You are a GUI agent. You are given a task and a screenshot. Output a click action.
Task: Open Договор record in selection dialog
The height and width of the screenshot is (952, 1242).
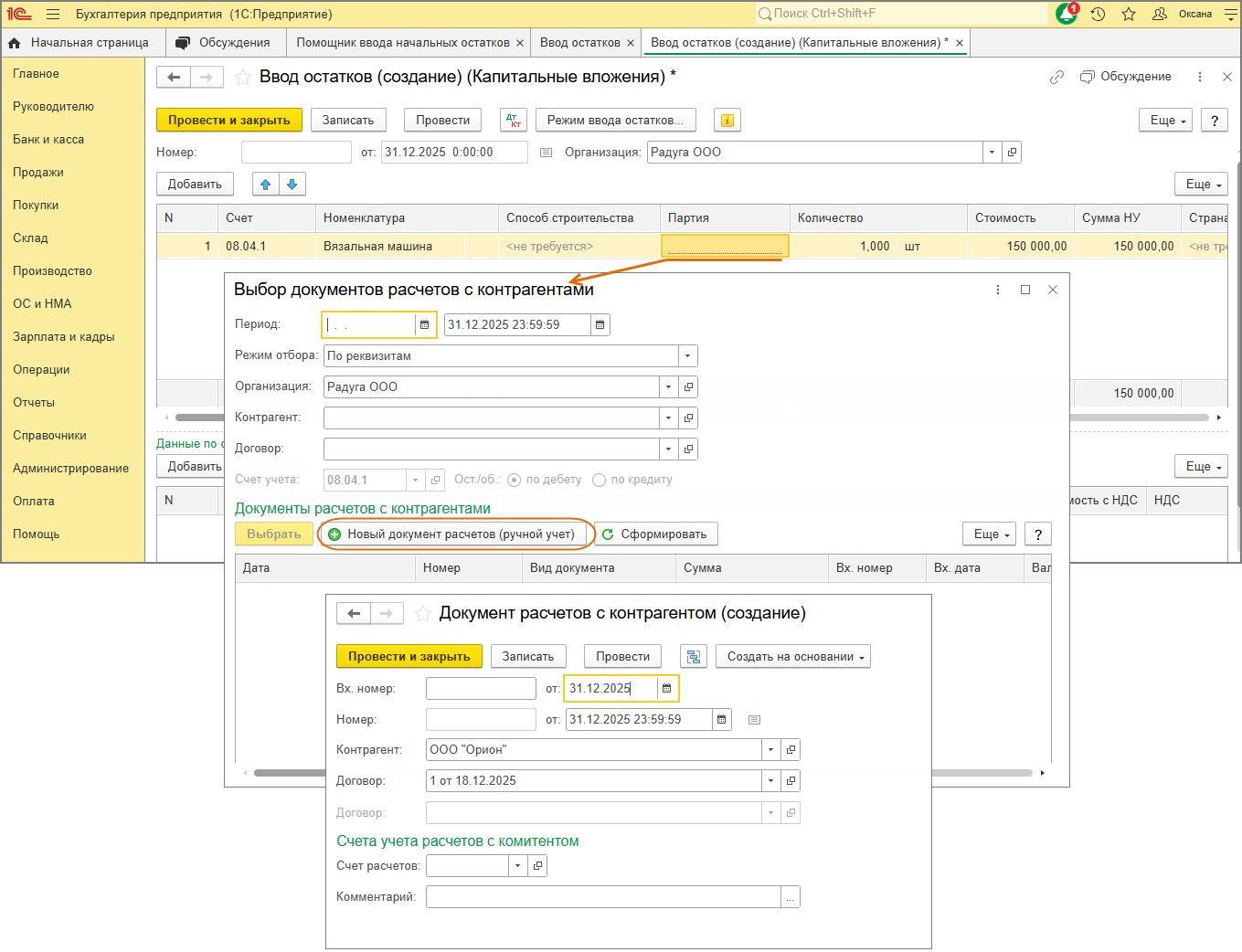coord(689,449)
